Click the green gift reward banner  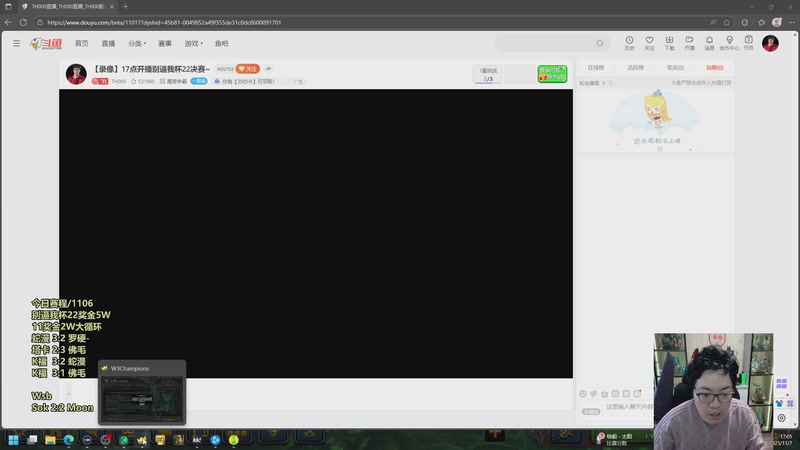pyautogui.click(x=552, y=74)
